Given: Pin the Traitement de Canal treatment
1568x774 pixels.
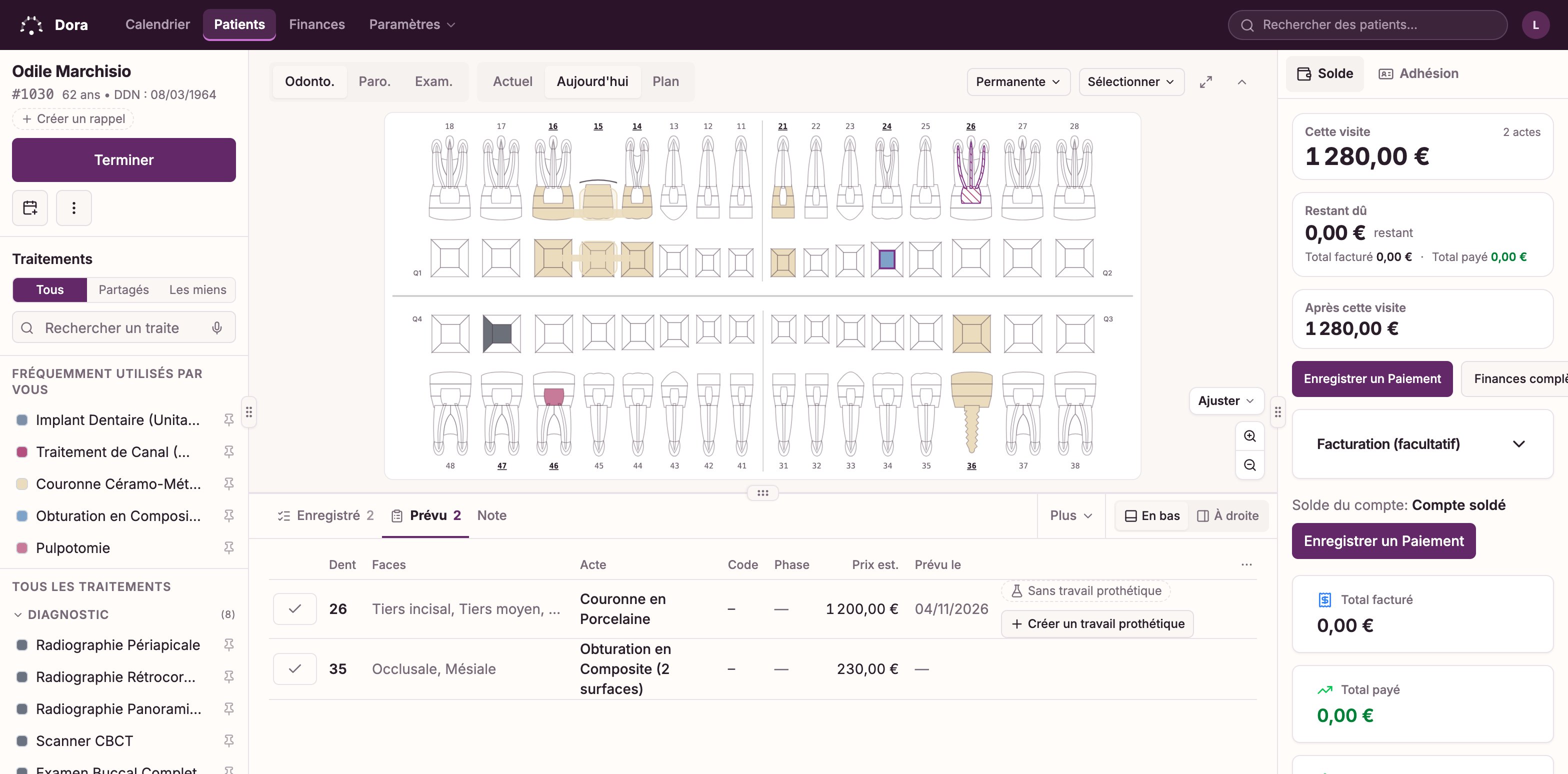Looking at the screenshot, I should coord(229,452).
